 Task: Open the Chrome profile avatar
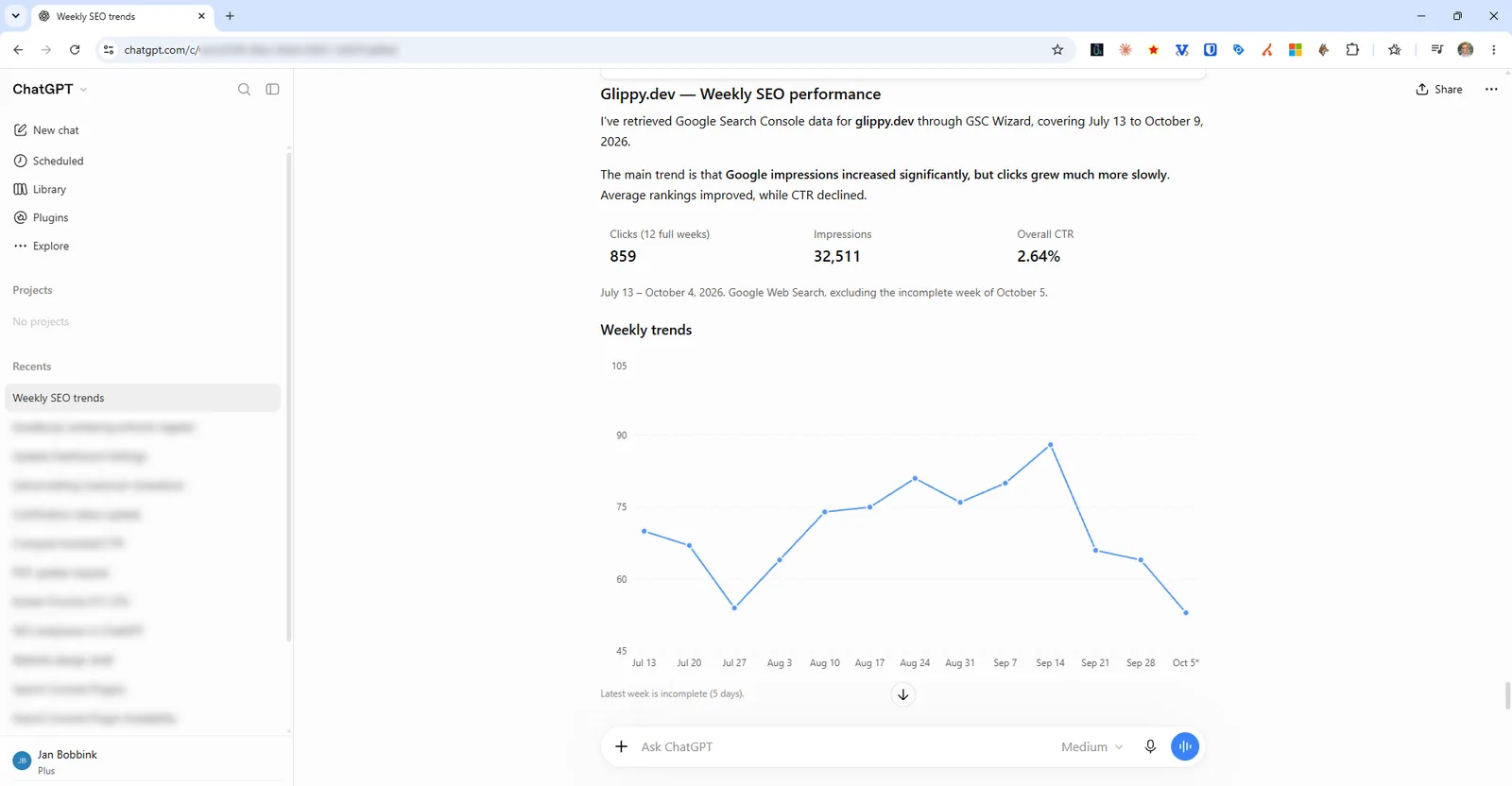tap(1466, 50)
